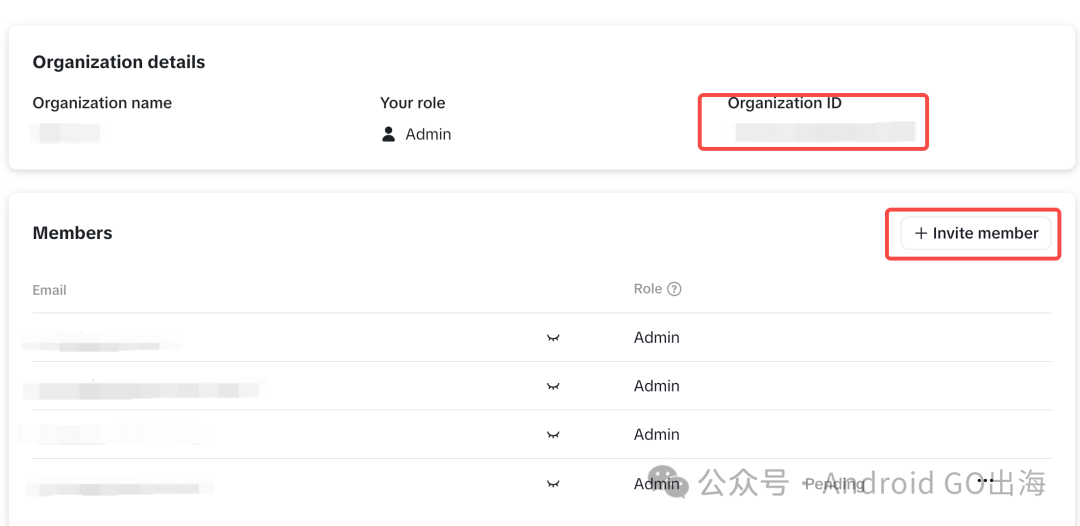Click the Email column header
This screenshot has height=526, width=1080.
[50, 290]
